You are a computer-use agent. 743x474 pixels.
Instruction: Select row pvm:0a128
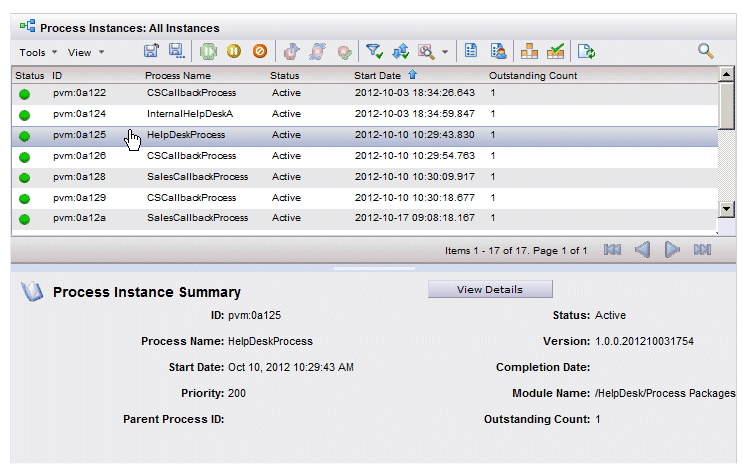click(364, 177)
